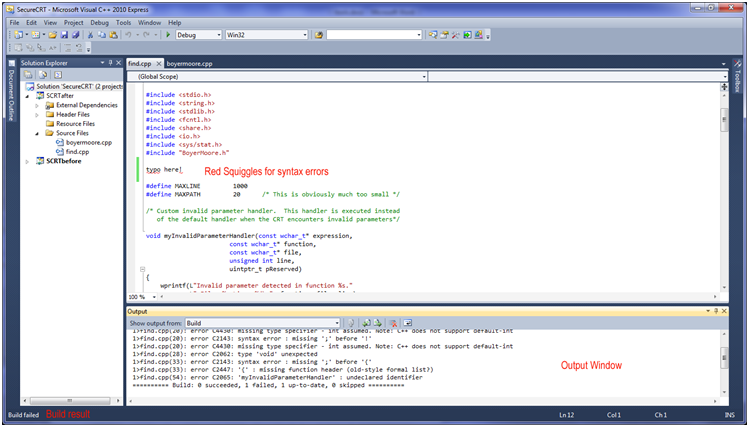Close the find.cpp tab with its X
The height and width of the screenshot is (427, 749).
click(x=159, y=64)
